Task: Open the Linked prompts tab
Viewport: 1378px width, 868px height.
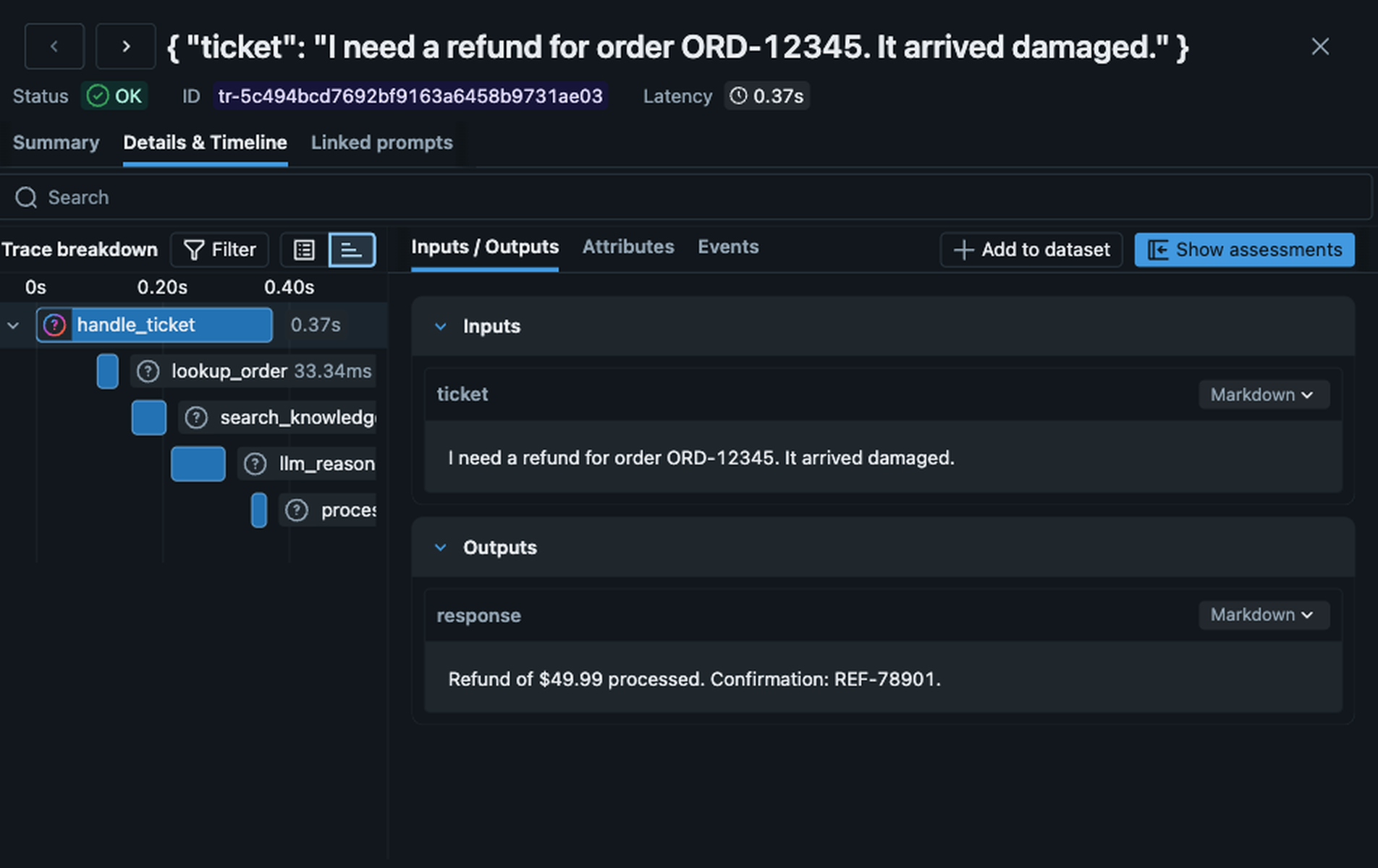Action: [381, 142]
